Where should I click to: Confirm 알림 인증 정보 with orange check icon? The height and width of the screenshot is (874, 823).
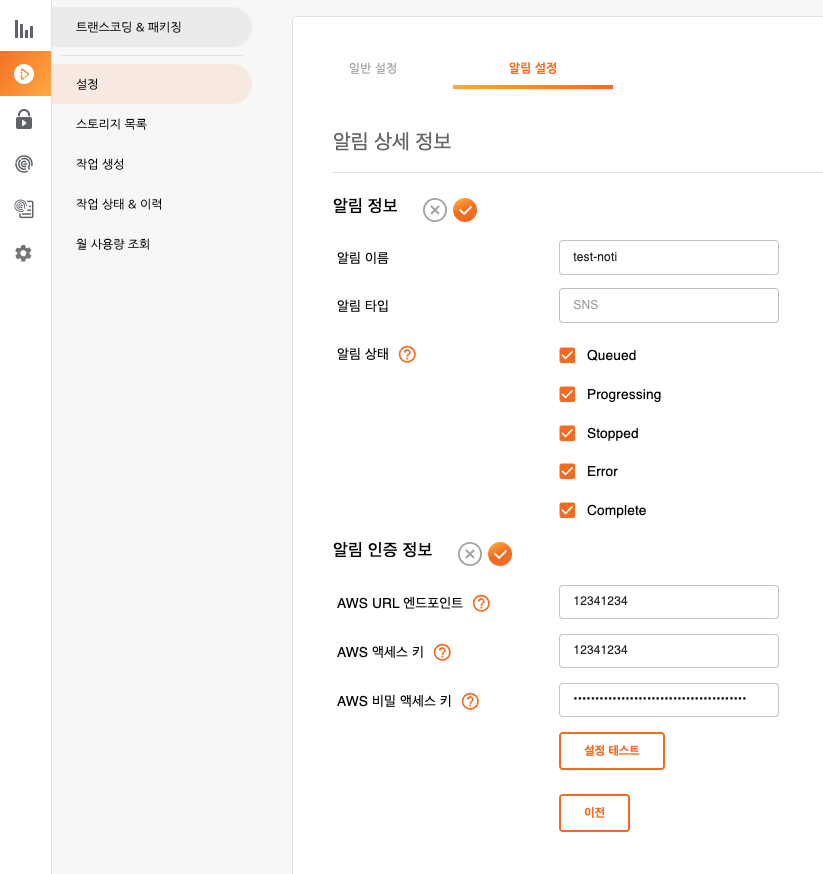tap(500, 554)
